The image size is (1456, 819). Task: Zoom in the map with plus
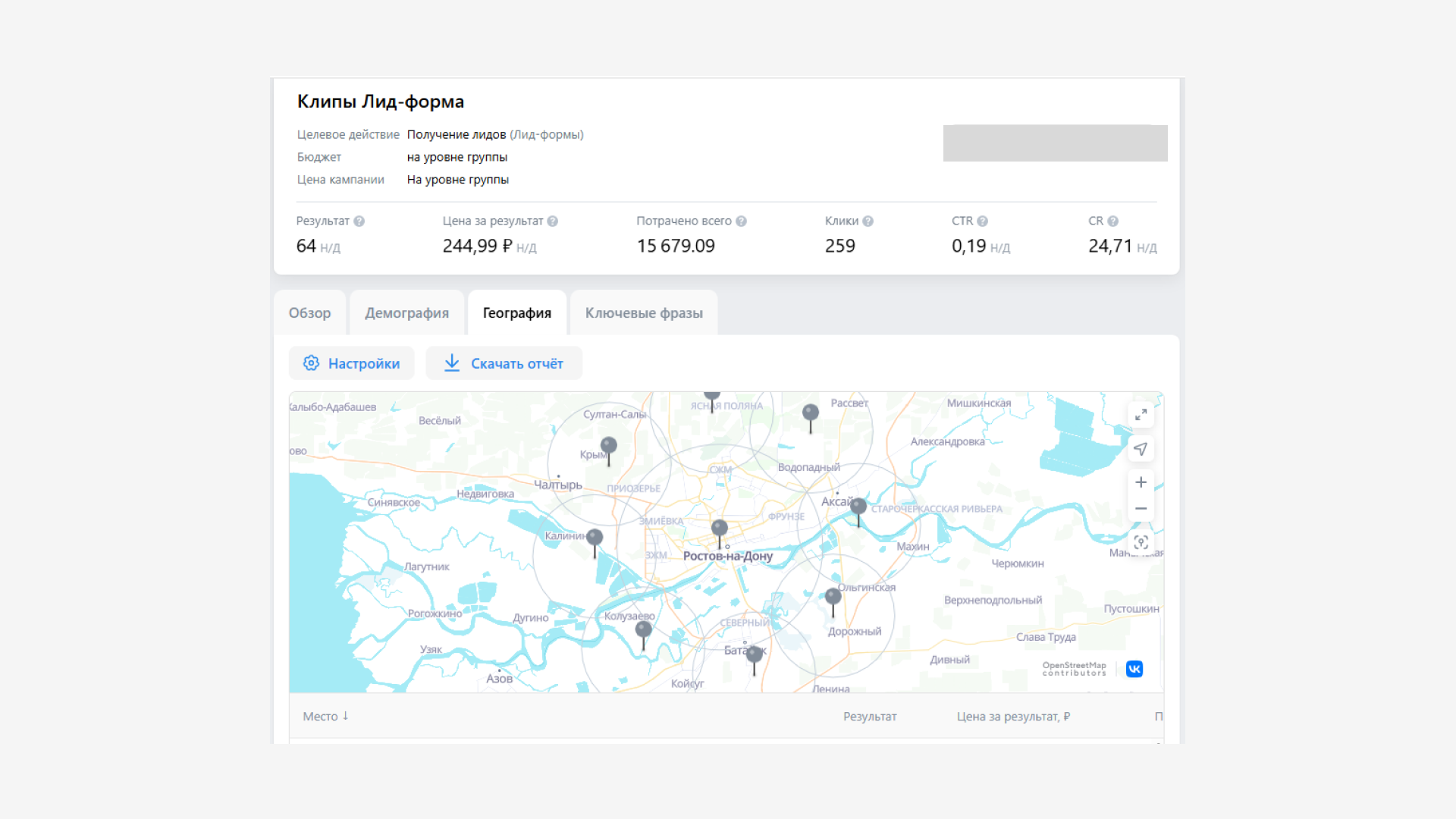point(1141,482)
